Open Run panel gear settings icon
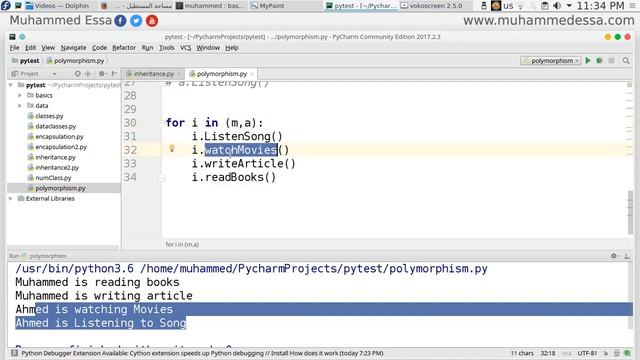 tap(614, 256)
